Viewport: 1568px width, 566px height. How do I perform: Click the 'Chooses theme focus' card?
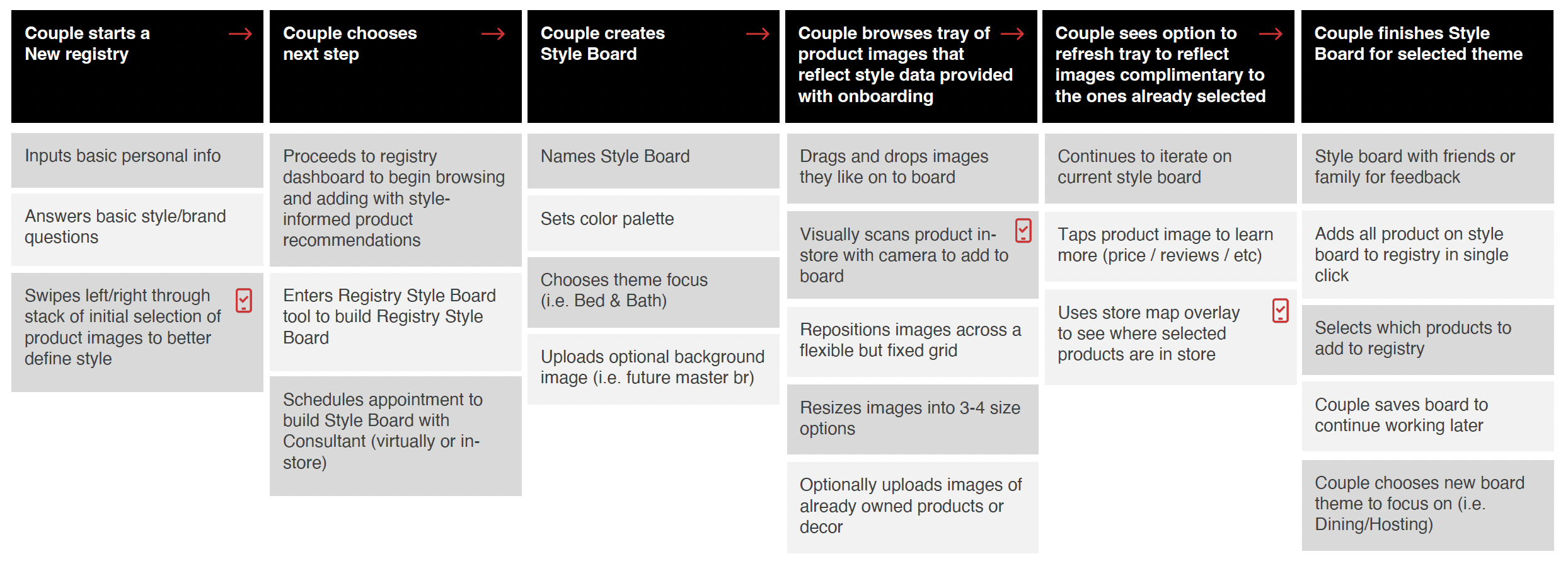654,292
